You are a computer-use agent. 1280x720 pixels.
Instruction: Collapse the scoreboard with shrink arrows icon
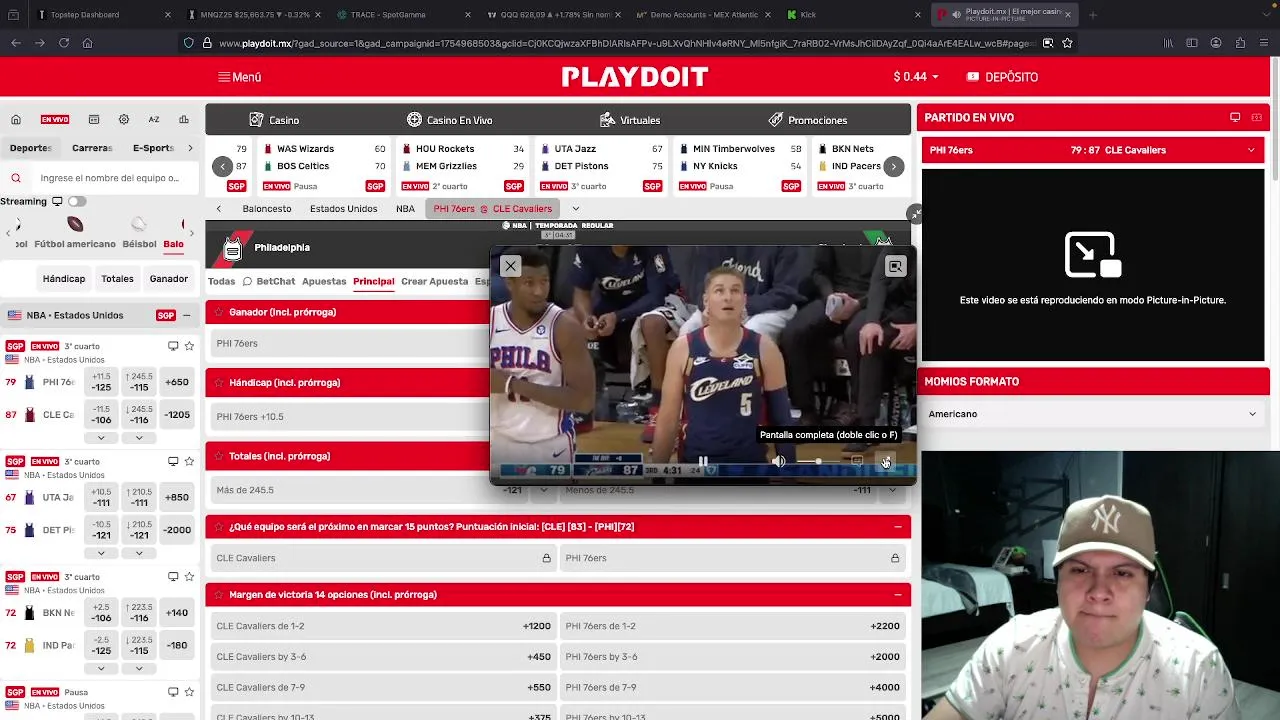914,214
